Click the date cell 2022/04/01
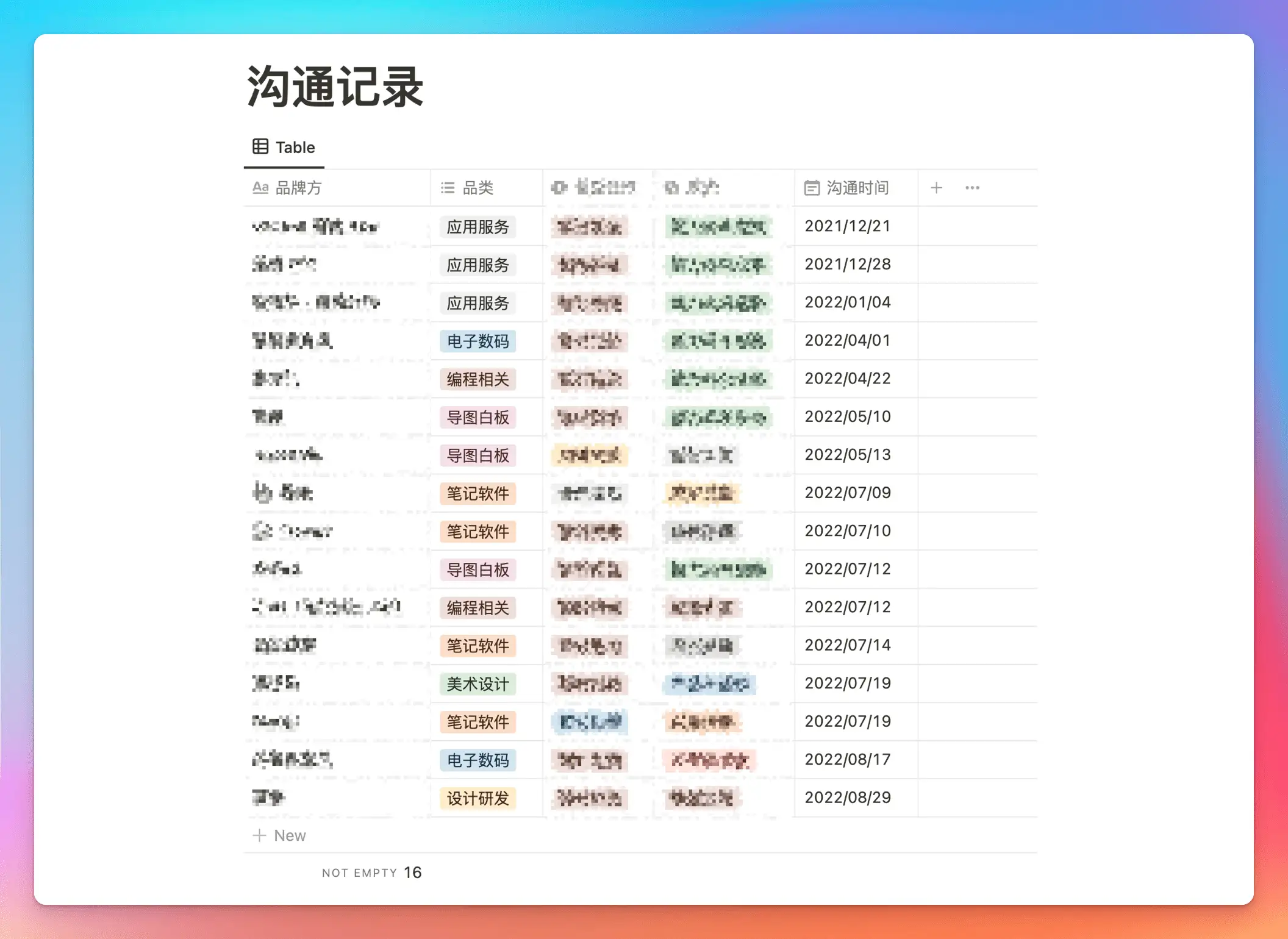This screenshot has height=939, width=1288. (856, 341)
